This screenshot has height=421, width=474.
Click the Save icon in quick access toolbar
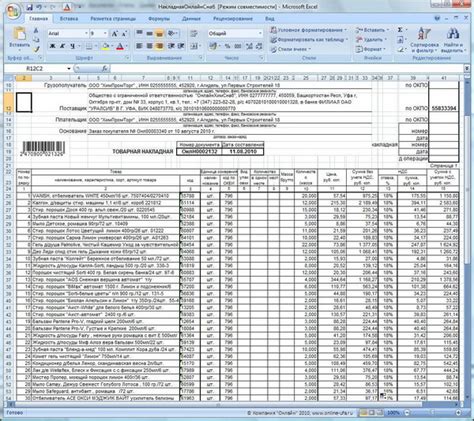[29, 7]
